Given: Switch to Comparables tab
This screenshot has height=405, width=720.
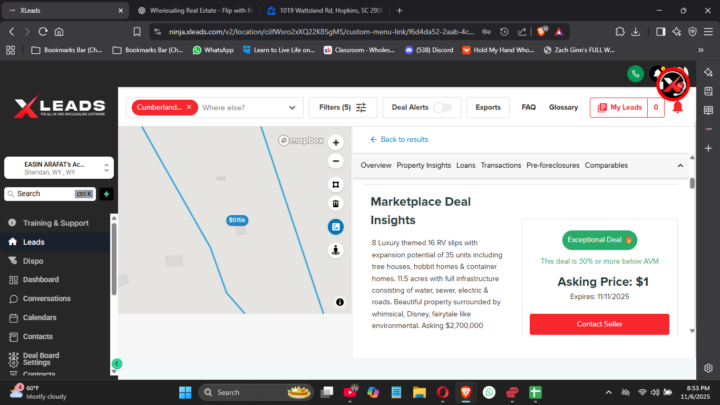Looking at the screenshot, I should (x=606, y=165).
